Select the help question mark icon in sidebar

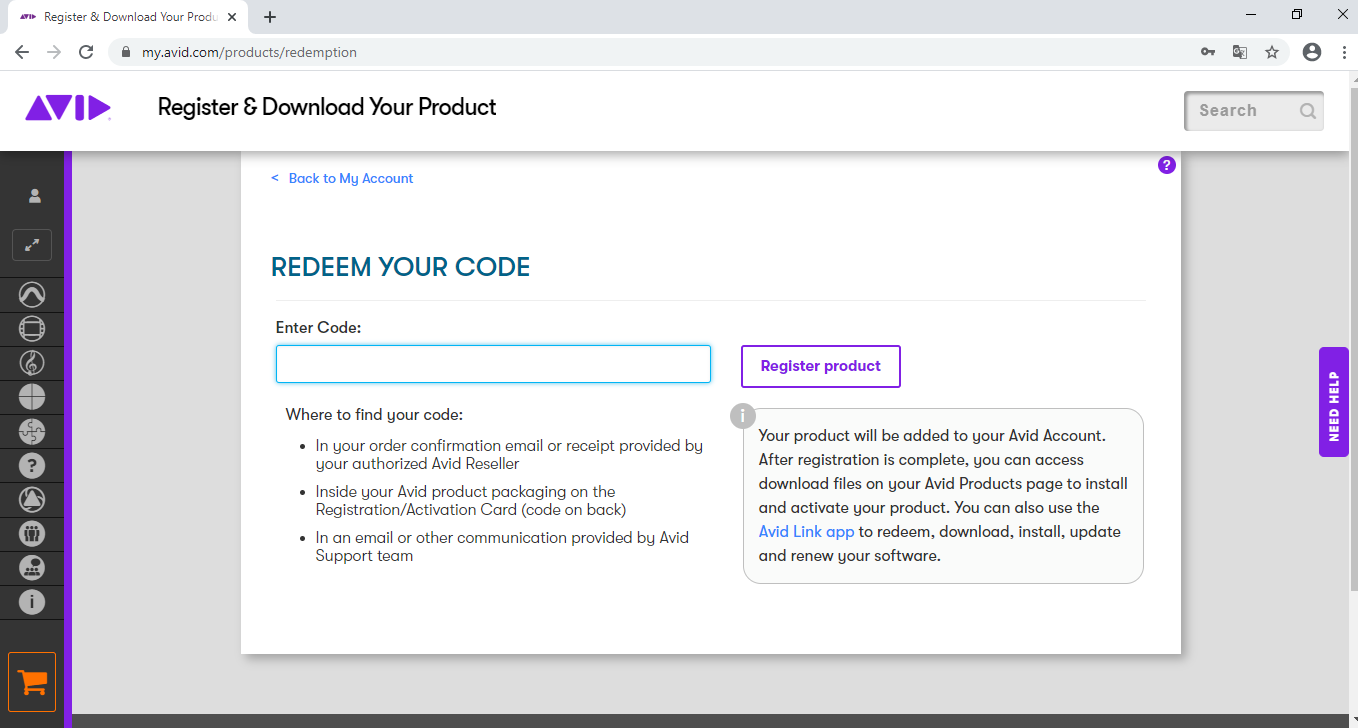31,466
